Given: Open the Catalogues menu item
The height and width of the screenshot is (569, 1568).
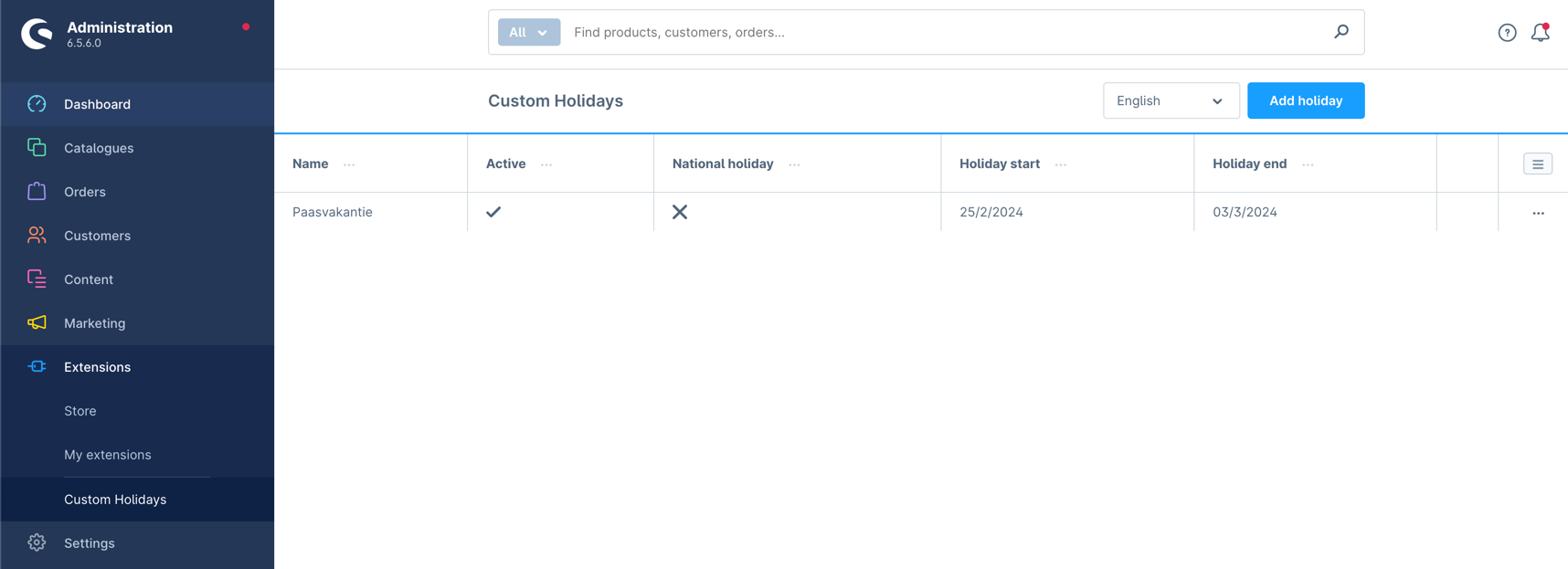Looking at the screenshot, I should coord(137,148).
